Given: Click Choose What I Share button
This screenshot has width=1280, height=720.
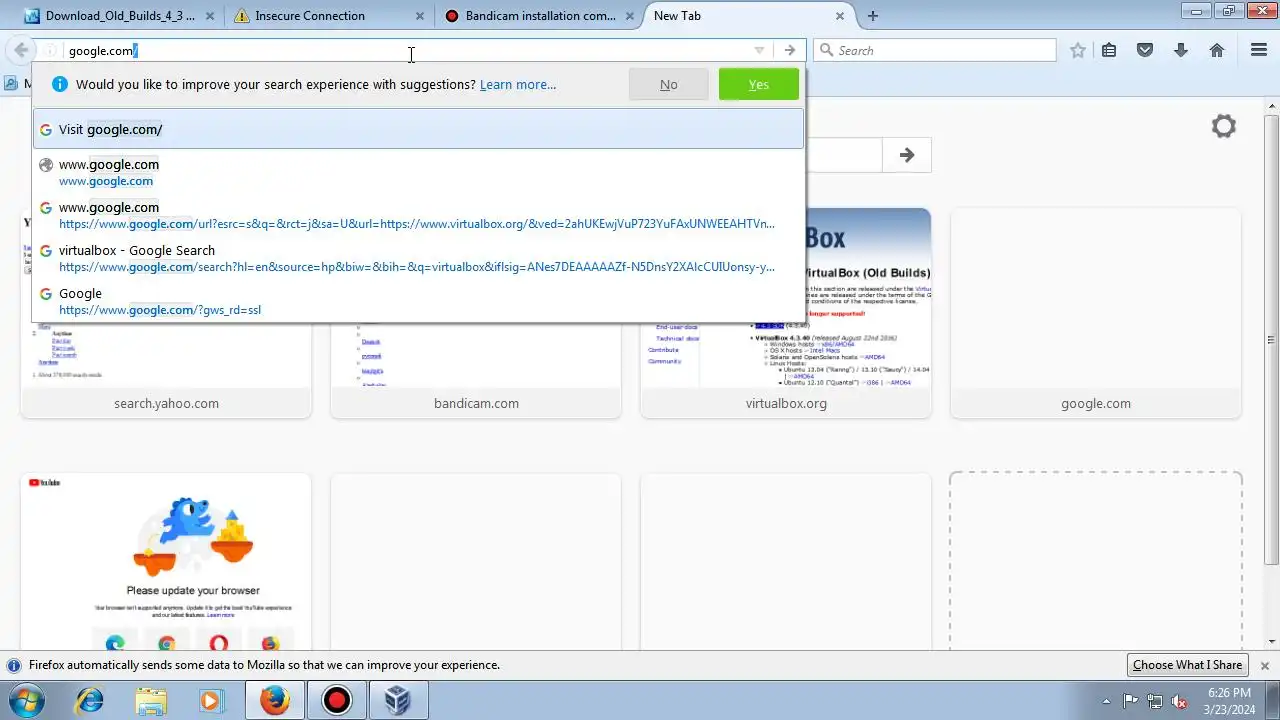Looking at the screenshot, I should (x=1187, y=665).
